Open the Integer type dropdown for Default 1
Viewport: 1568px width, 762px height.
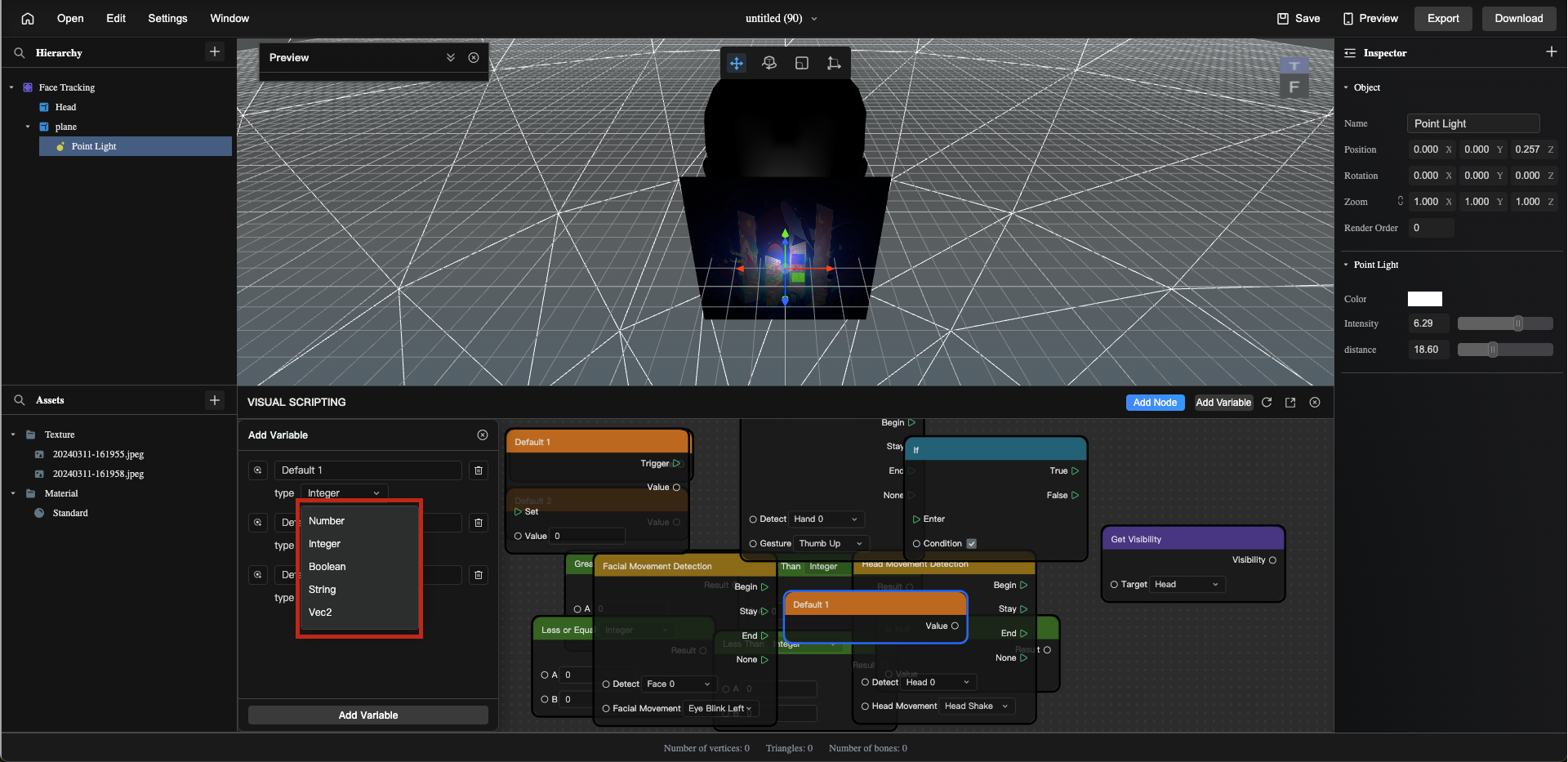(344, 493)
